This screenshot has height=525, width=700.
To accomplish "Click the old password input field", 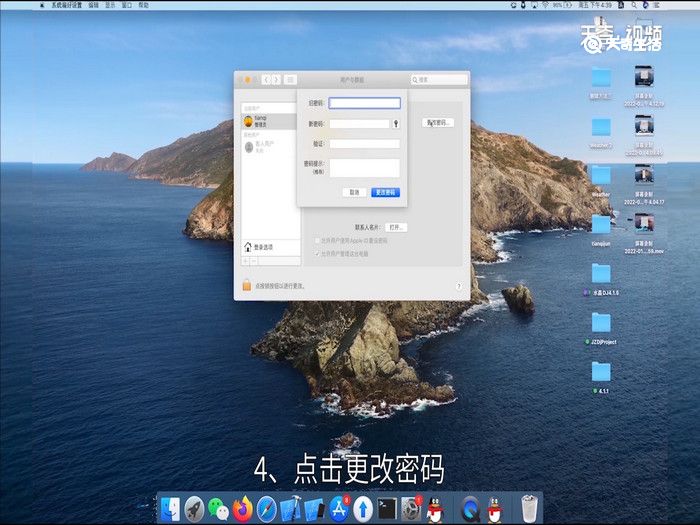I will (x=364, y=103).
